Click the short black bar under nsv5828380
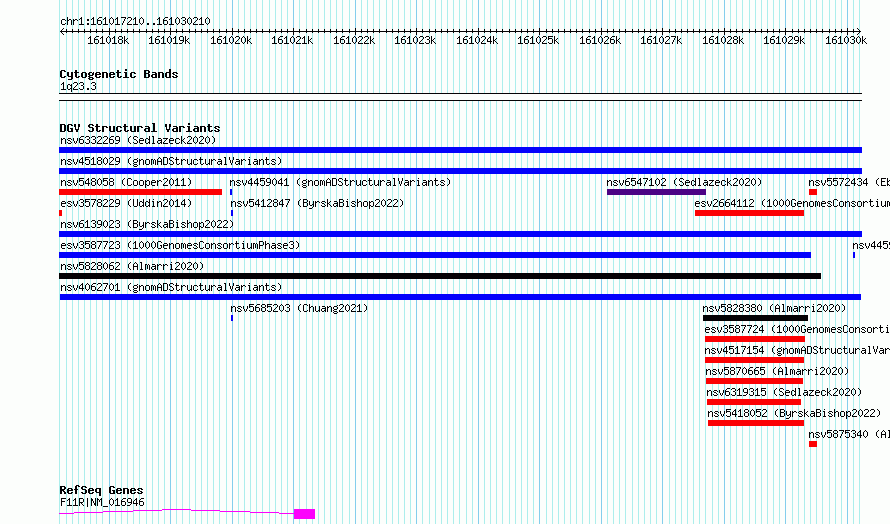This screenshot has height=524, width=890. point(755,318)
